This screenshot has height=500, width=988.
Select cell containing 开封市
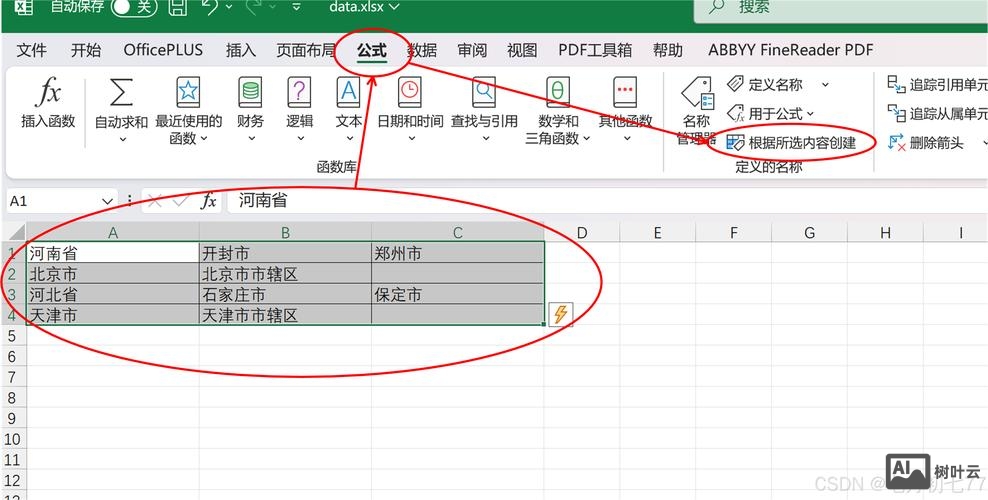tap(285, 253)
